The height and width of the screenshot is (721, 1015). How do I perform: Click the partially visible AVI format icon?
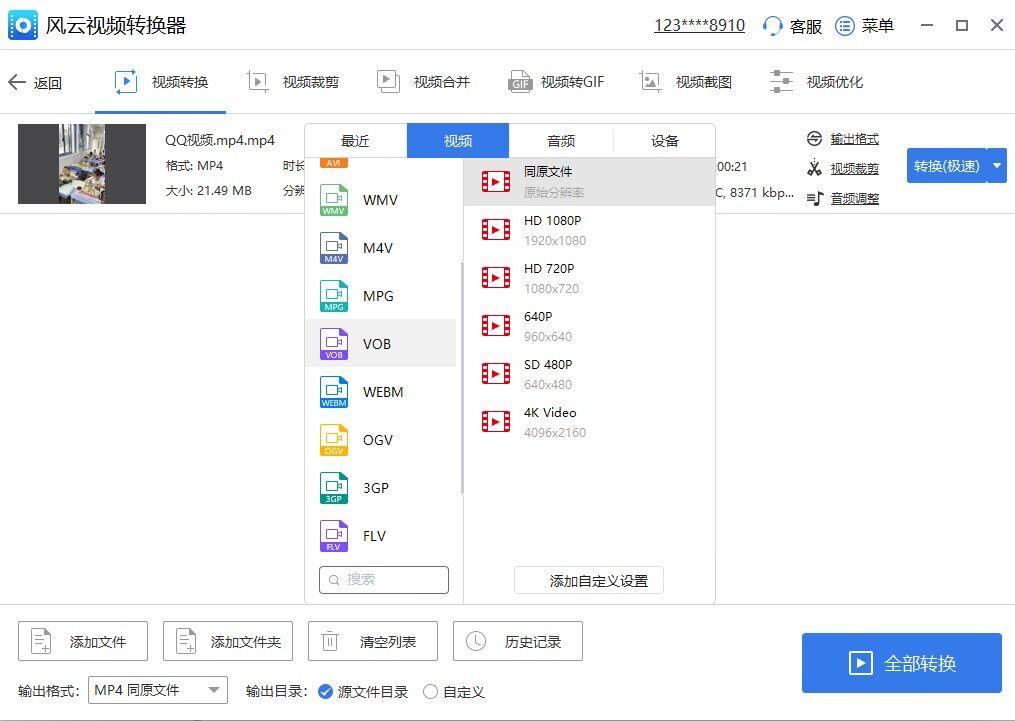click(x=334, y=163)
